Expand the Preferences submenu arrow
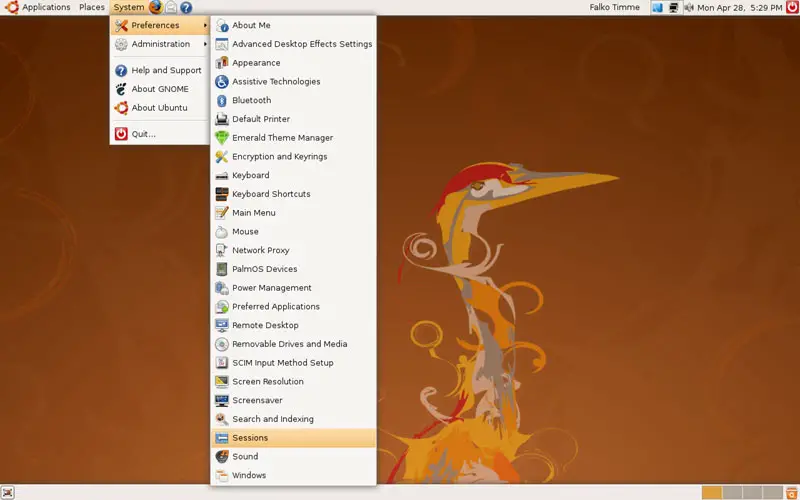The image size is (800, 500). 205,26
